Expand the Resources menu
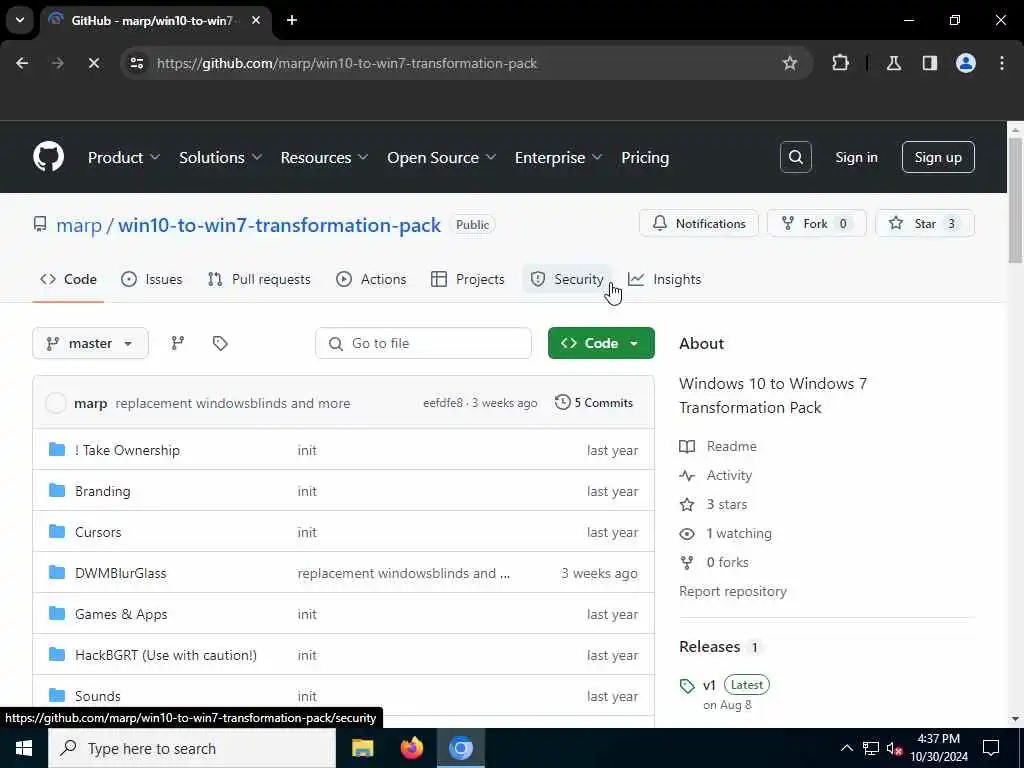 click(324, 157)
